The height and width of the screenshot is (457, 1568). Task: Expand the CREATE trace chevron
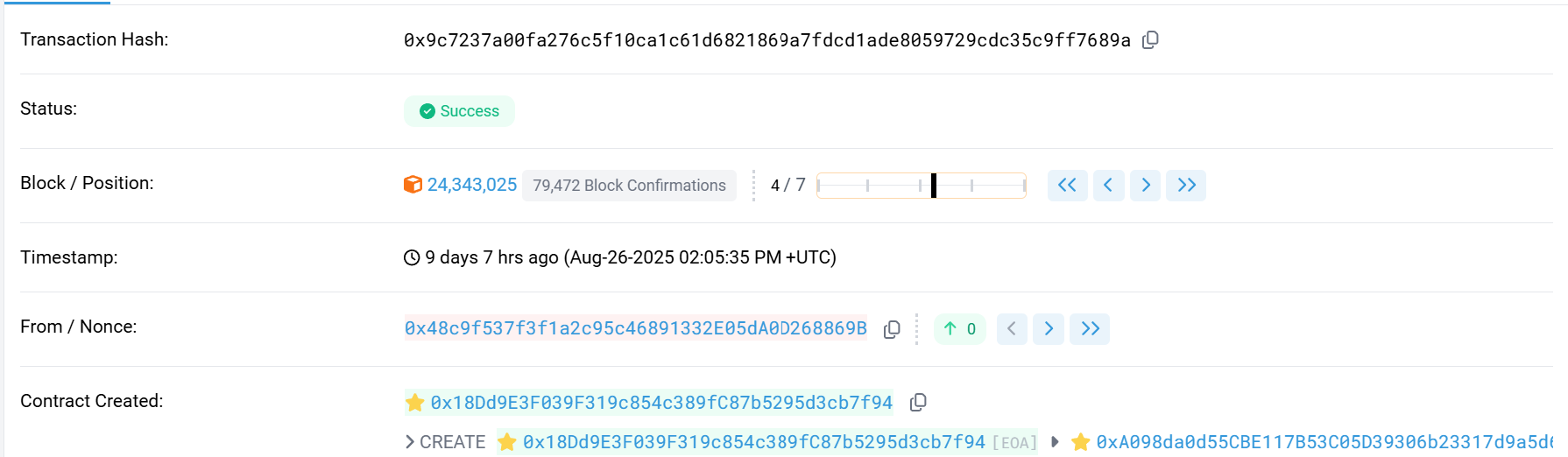pyautogui.click(x=410, y=442)
